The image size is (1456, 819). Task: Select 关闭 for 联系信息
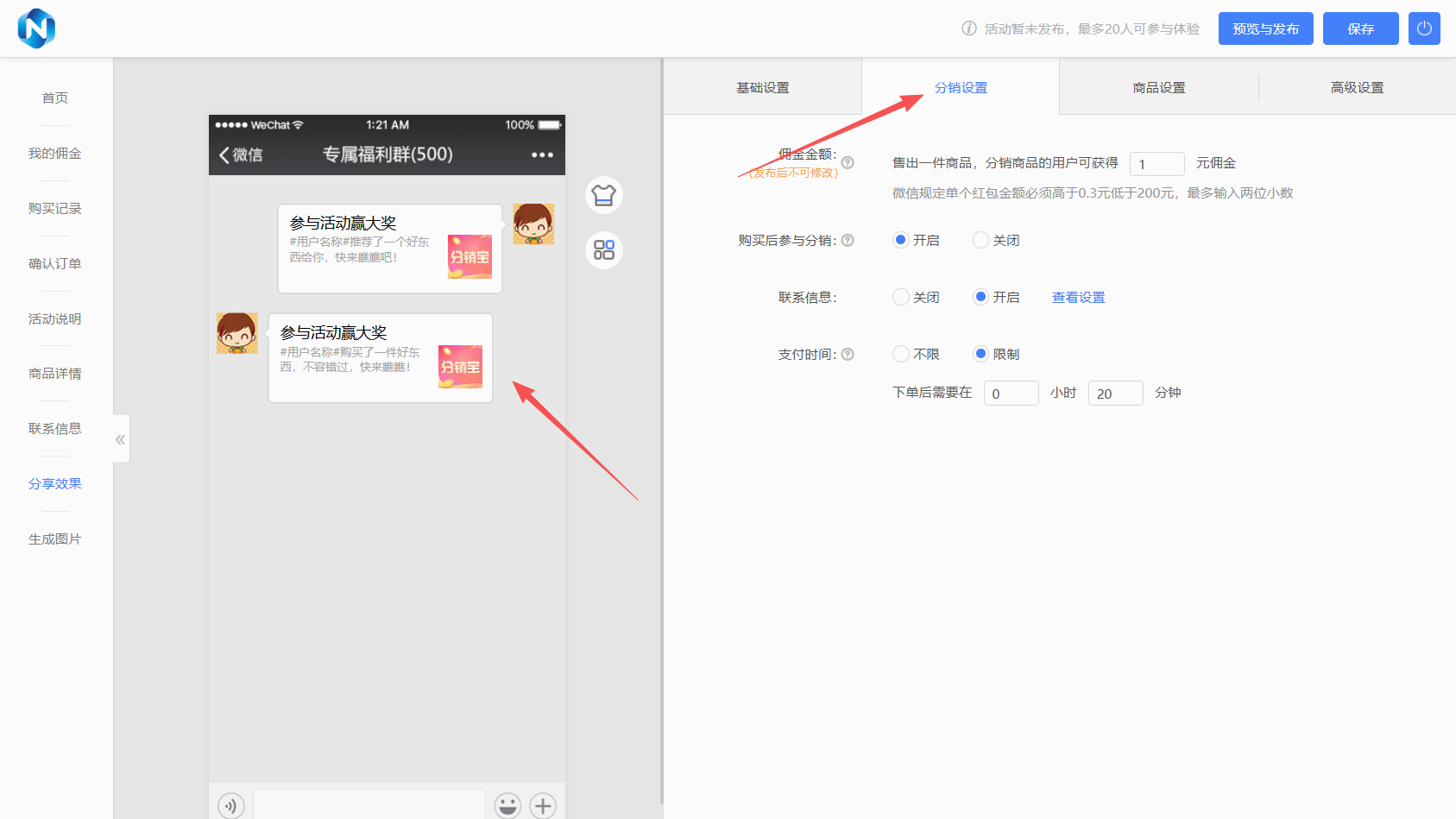(x=900, y=297)
